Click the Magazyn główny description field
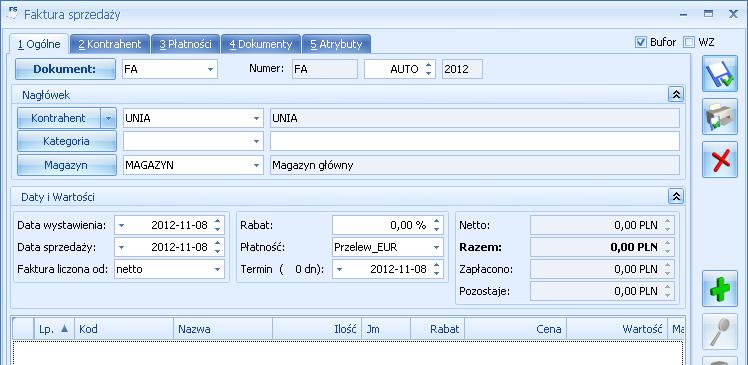748x365 pixels. (475, 165)
